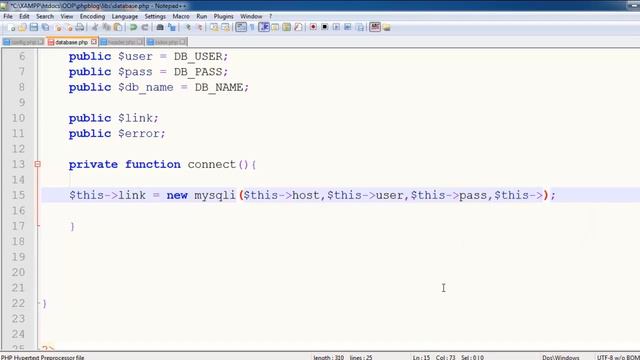
Task: Toggle Show All Characters pilcrow icon
Action: tap(252, 27)
